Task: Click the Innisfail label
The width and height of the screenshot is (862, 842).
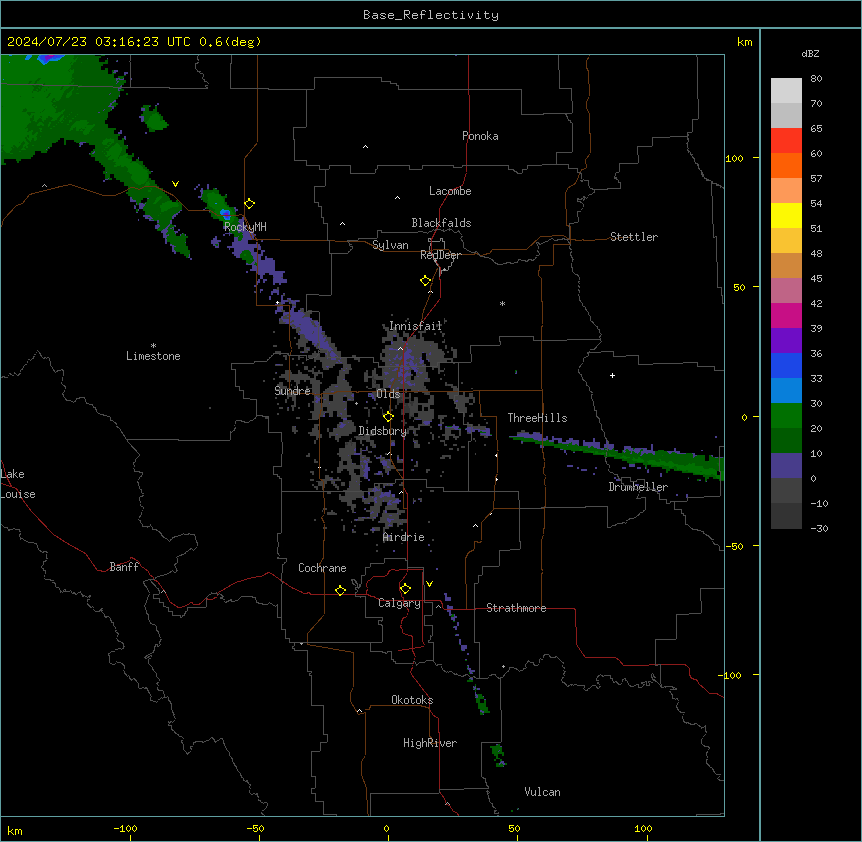Action: point(415,326)
